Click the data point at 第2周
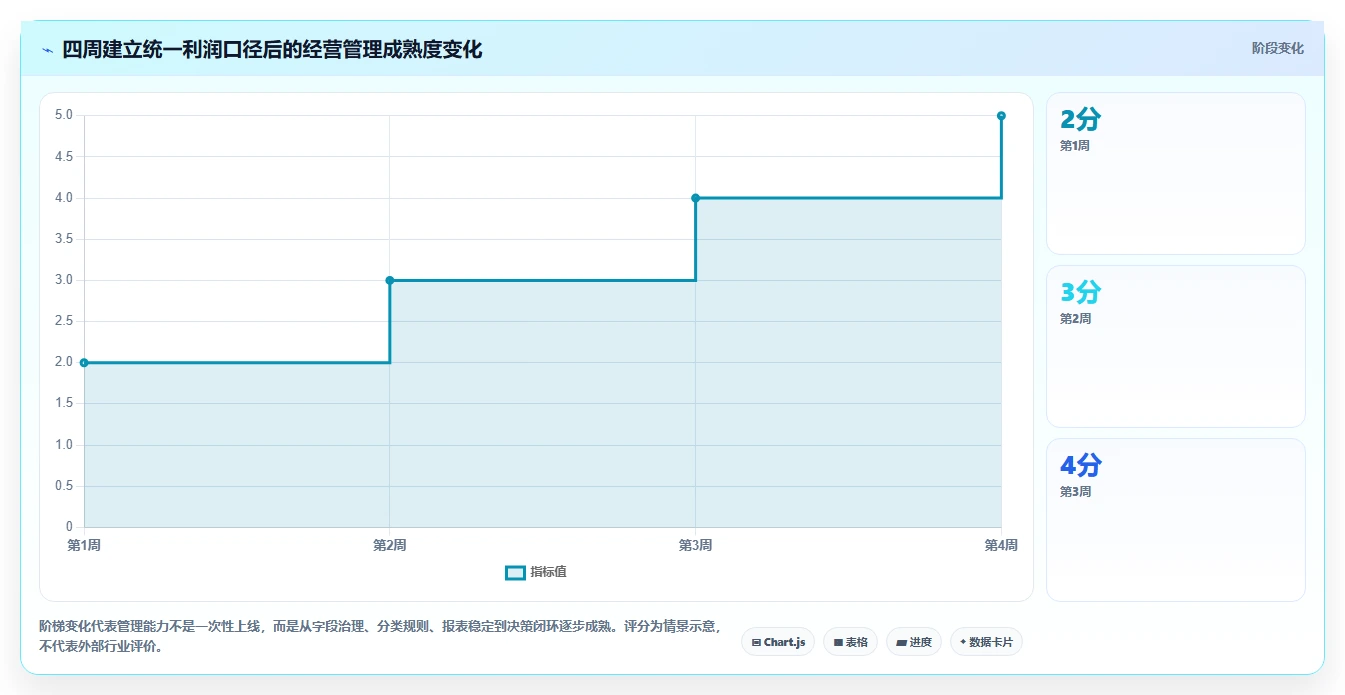Viewport: 1345px width, 695px height. 390,280
